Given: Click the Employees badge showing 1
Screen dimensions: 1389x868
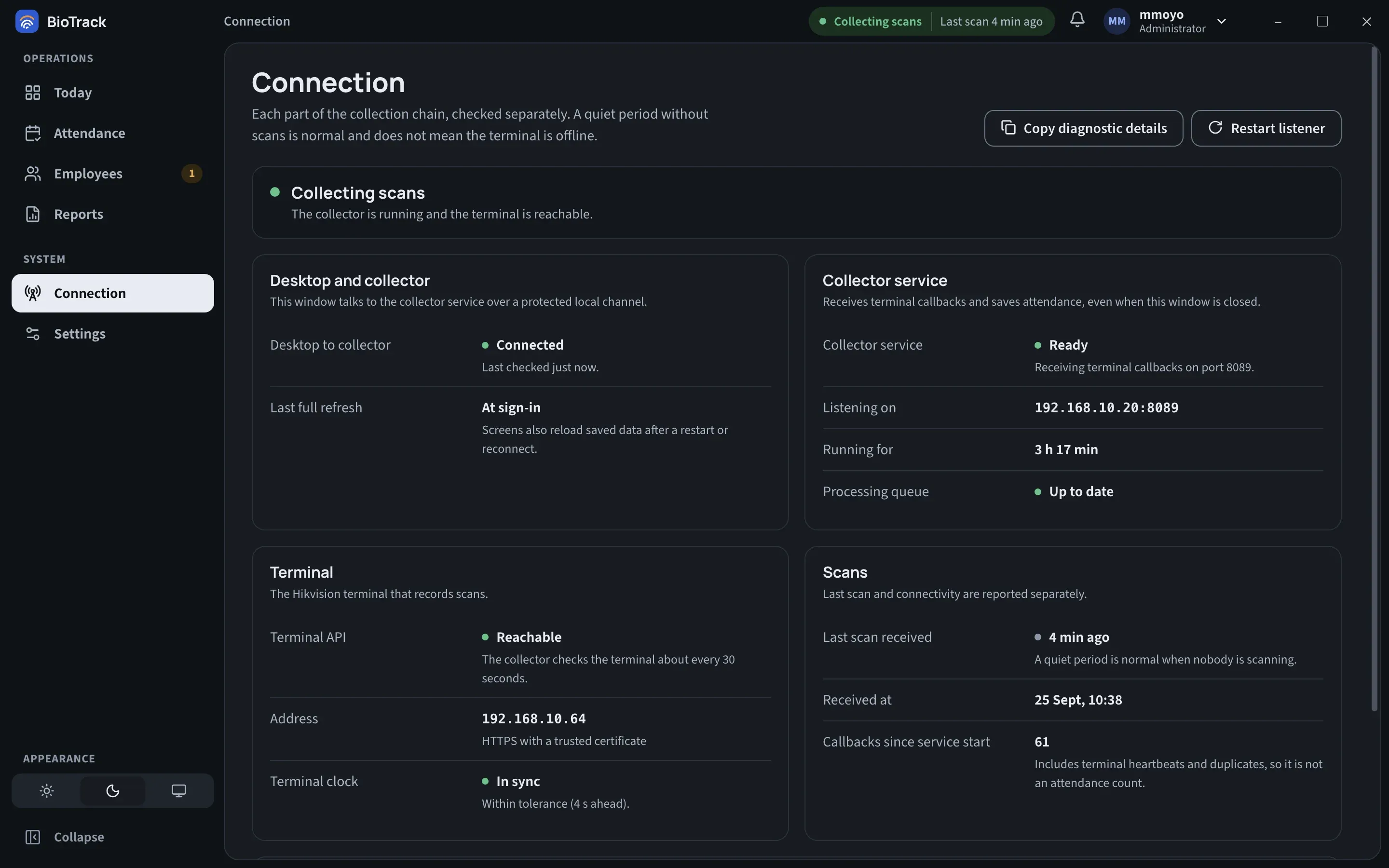Looking at the screenshot, I should 191,174.
